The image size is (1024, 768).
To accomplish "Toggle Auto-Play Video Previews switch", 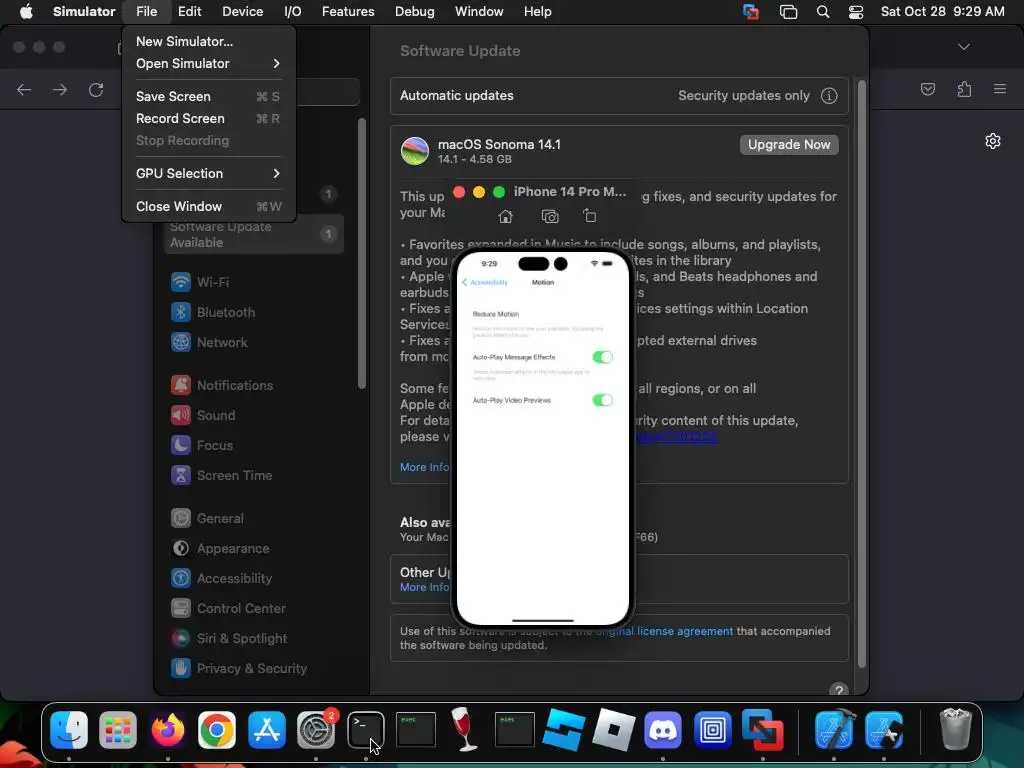I will coord(602,400).
